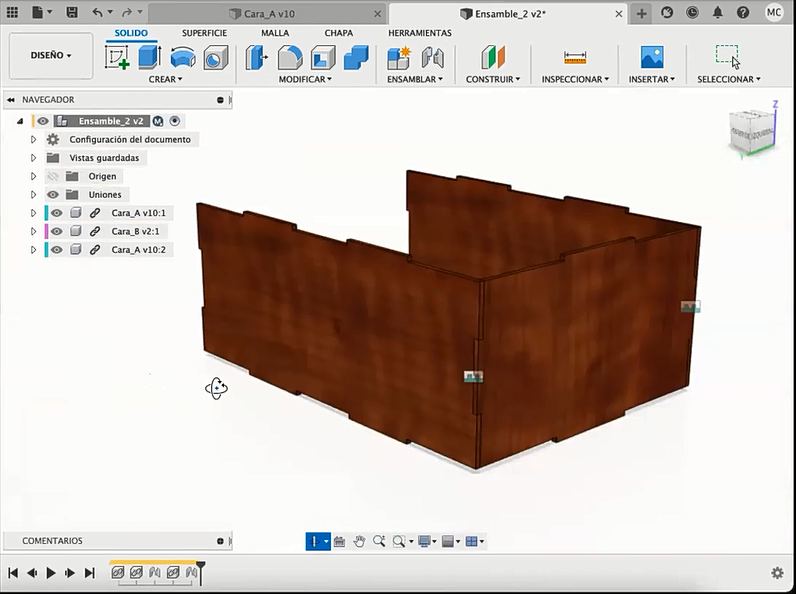This screenshot has height=594, width=796.
Task: Hide the Uniones folder
Action: (x=53, y=194)
